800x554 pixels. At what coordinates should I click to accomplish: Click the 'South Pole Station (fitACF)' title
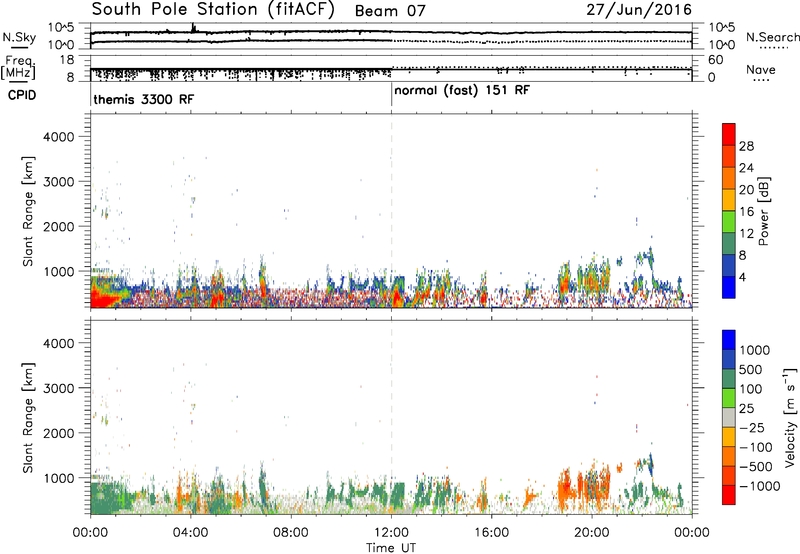(213, 10)
